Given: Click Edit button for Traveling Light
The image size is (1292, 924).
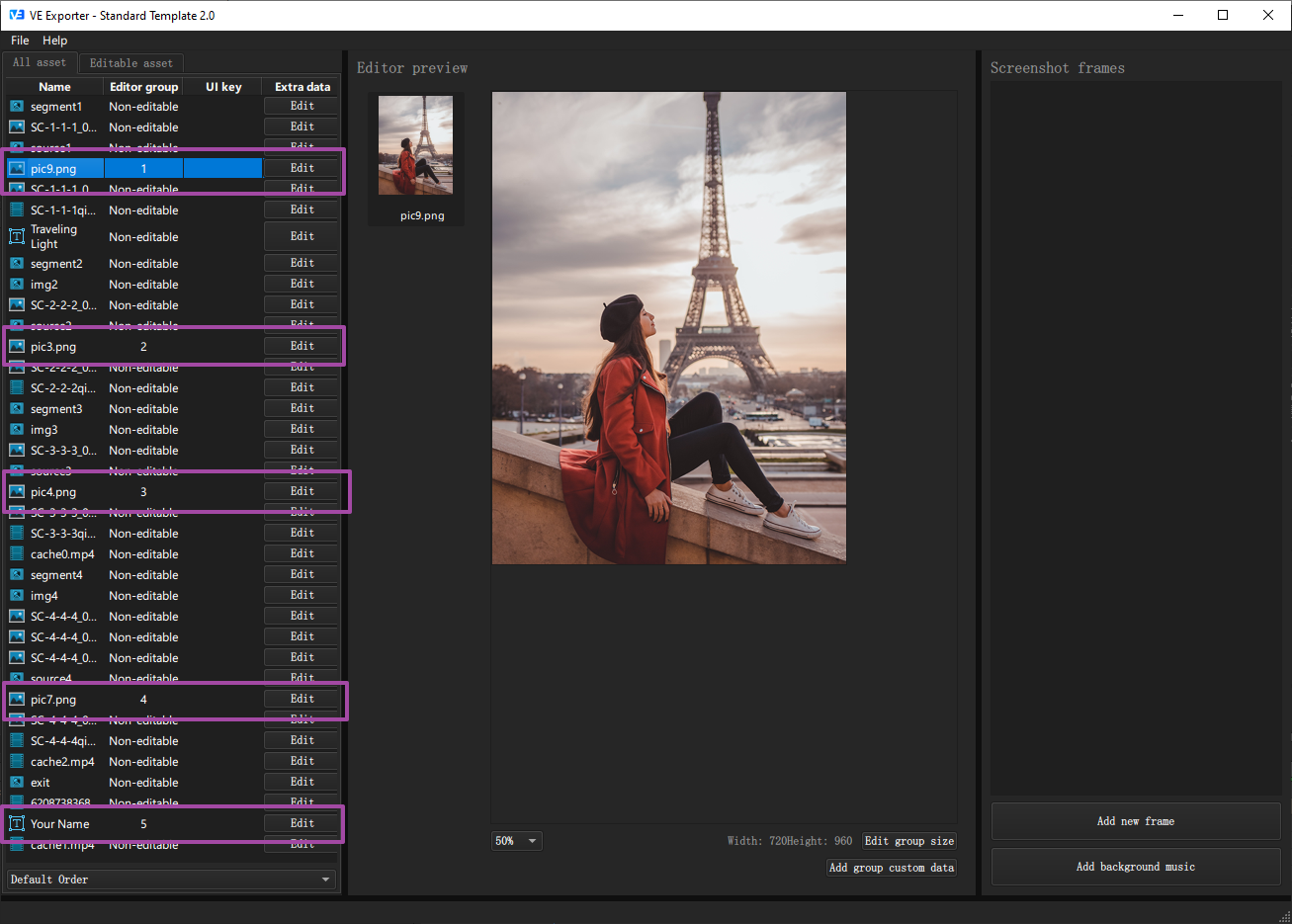Looking at the screenshot, I should pos(301,236).
